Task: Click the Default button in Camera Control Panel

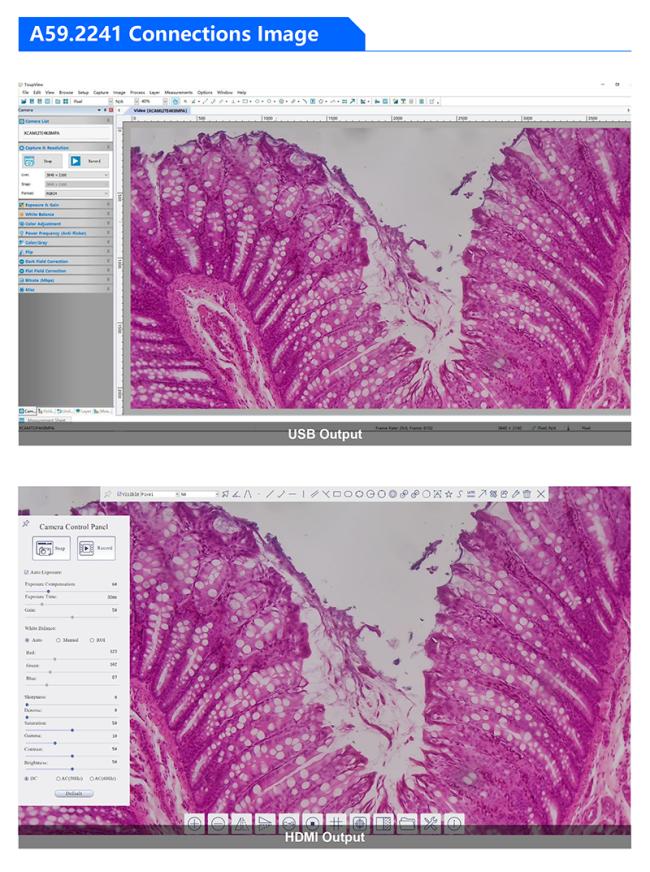Action: coord(73,793)
